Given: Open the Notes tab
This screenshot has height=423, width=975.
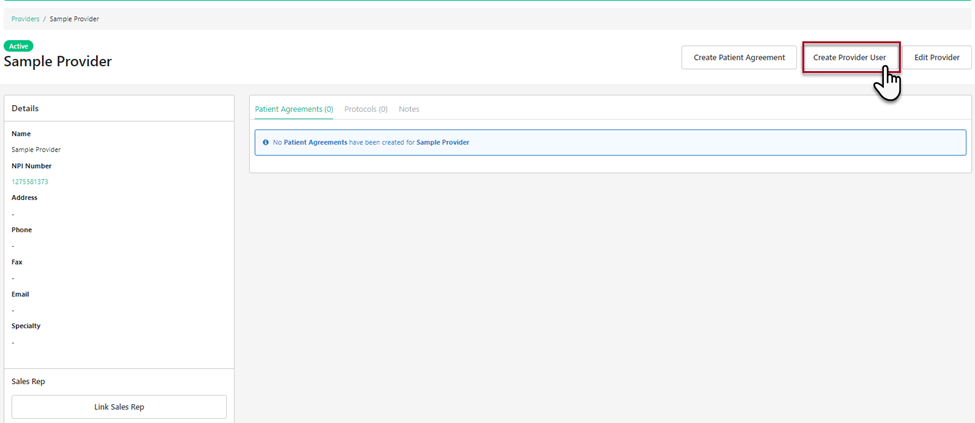Looking at the screenshot, I should (x=409, y=109).
